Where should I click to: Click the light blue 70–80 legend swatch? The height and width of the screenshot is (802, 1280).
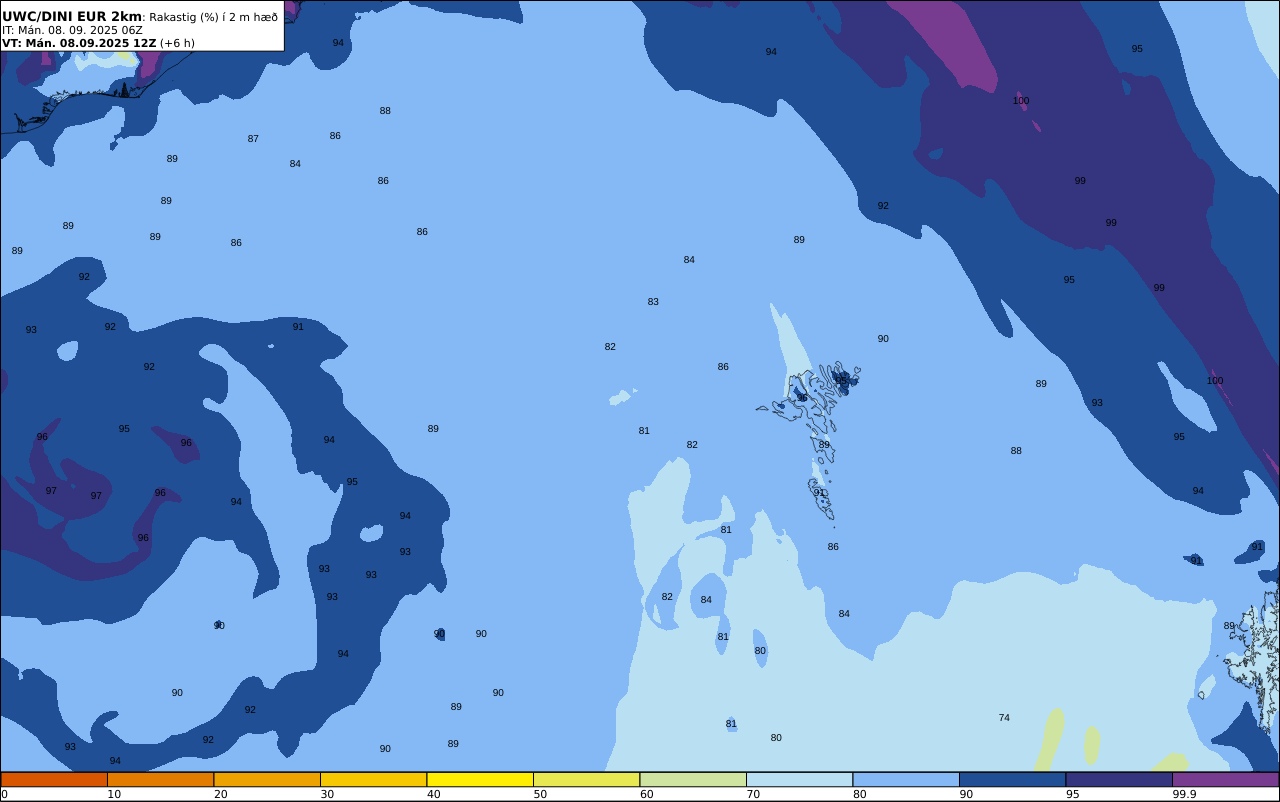tap(799, 779)
